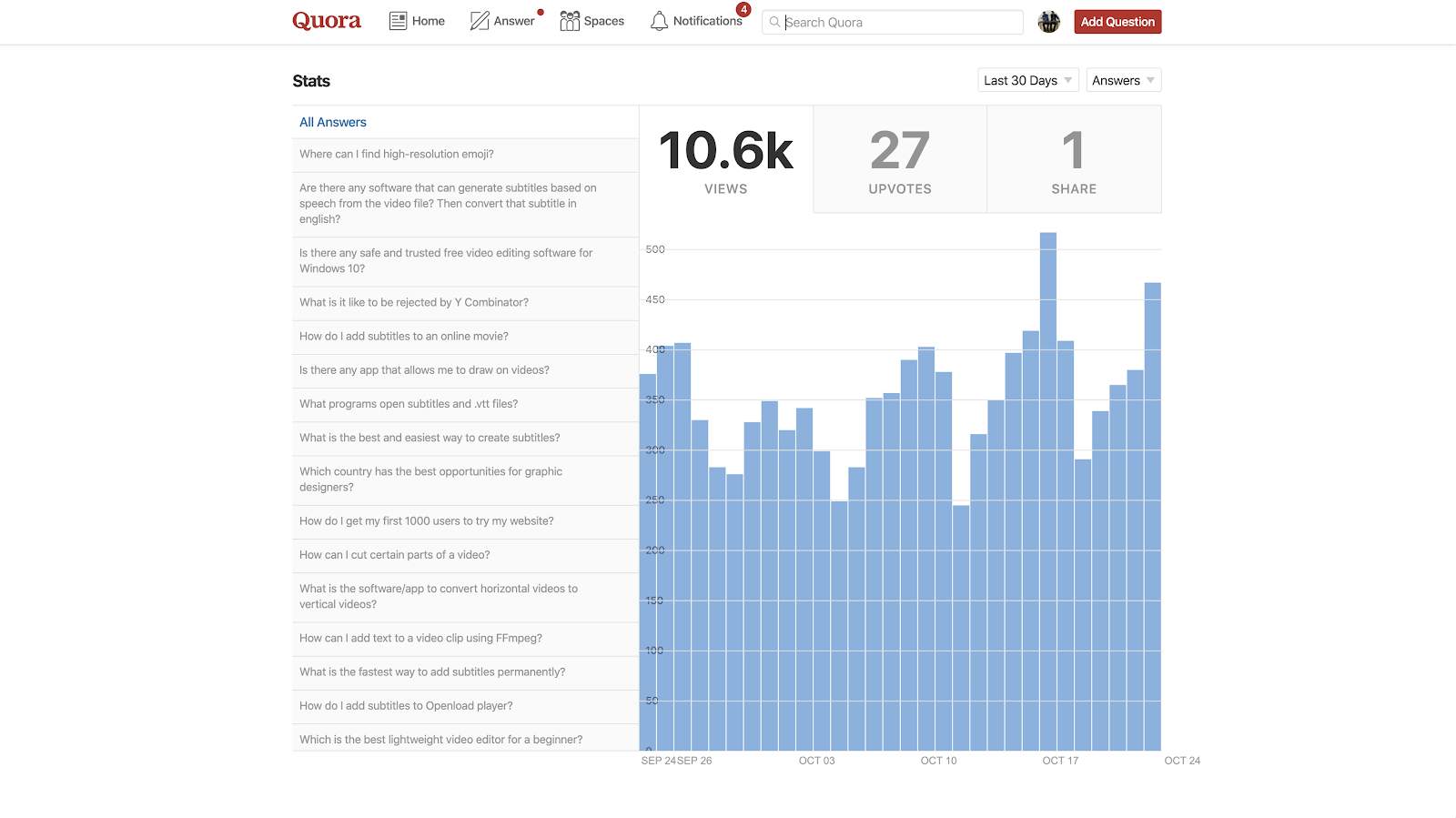Open the Spaces people icon
The height and width of the screenshot is (818, 1456).
[570, 21]
